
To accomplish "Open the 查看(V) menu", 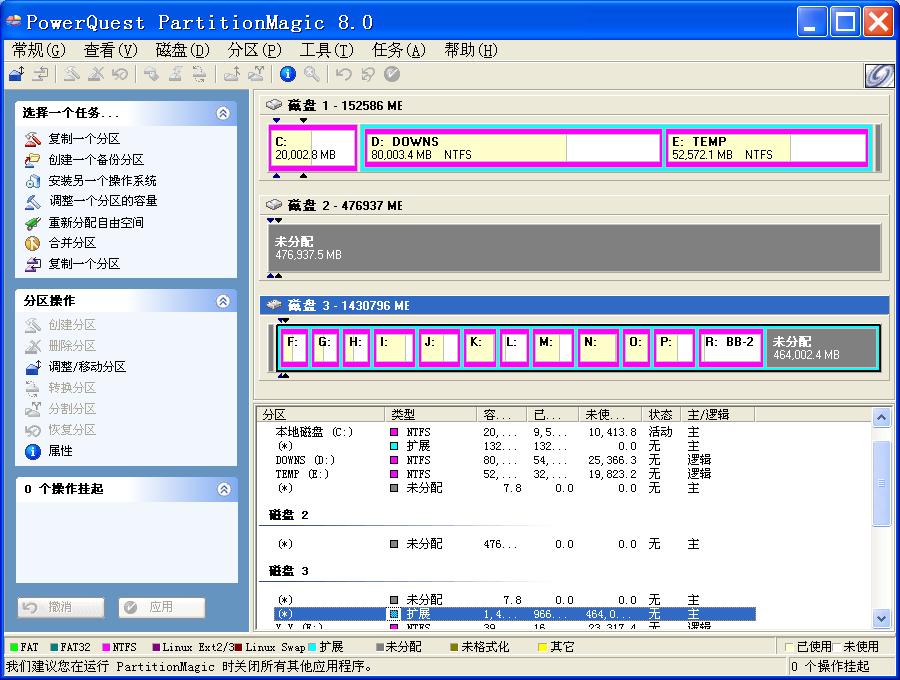I will pyautogui.click(x=111, y=50).
